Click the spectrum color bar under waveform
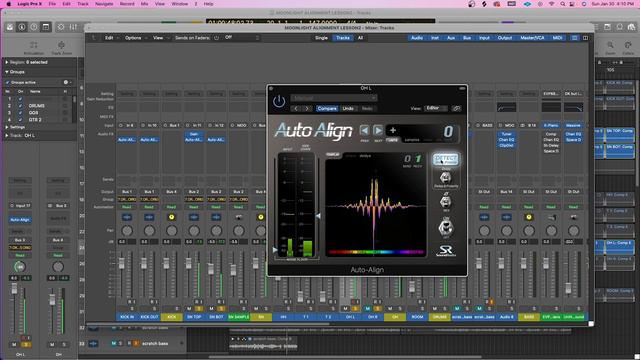The width and height of the screenshot is (640, 360). tap(375, 252)
